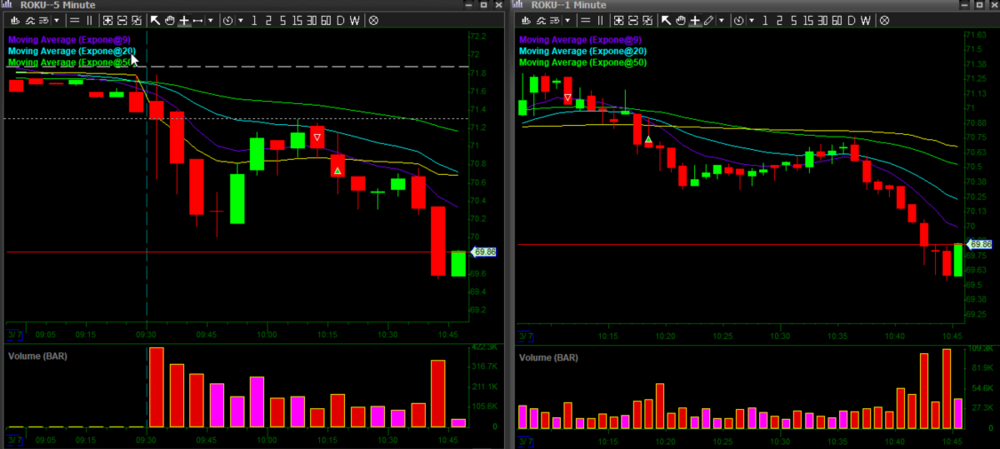Set 1 Minute chart to 60 minute interval

[x=836, y=20]
